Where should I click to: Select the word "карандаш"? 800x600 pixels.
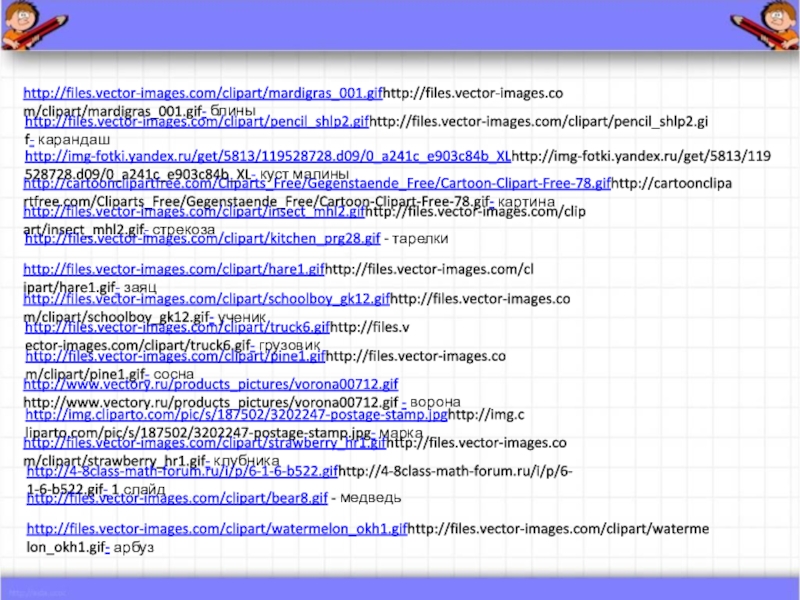tap(74, 139)
